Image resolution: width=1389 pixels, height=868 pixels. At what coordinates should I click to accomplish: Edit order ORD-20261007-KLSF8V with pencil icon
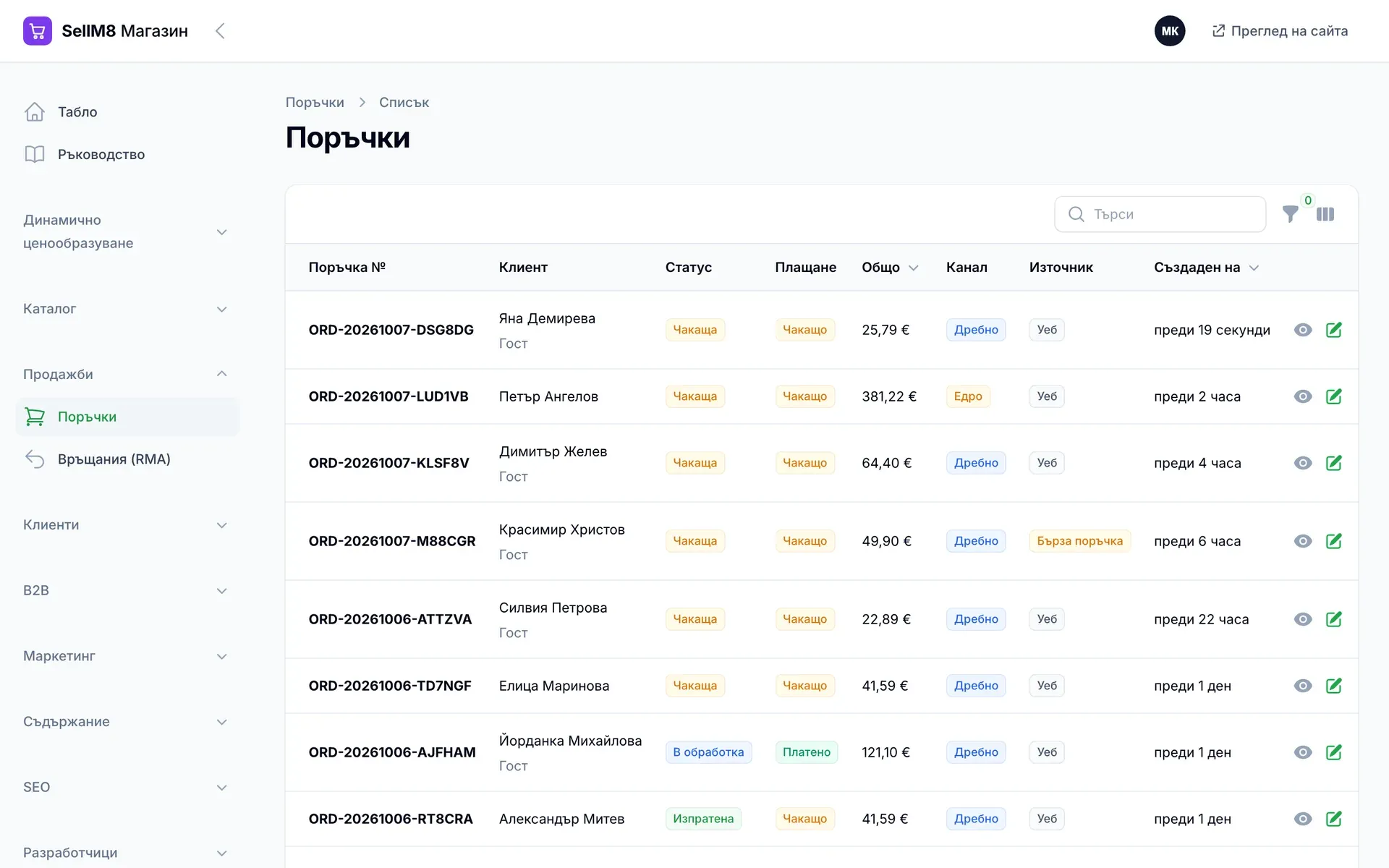pos(1334,463)
